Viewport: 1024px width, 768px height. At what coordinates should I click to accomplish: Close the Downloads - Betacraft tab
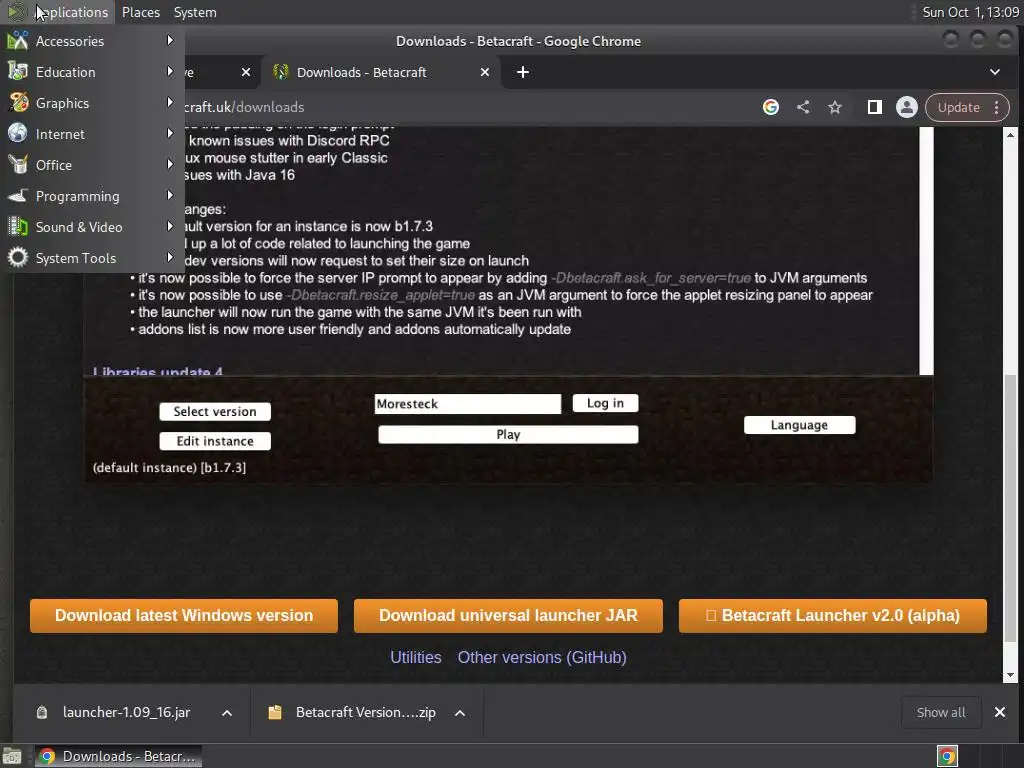pyautogui.click(x=485, y=72)
